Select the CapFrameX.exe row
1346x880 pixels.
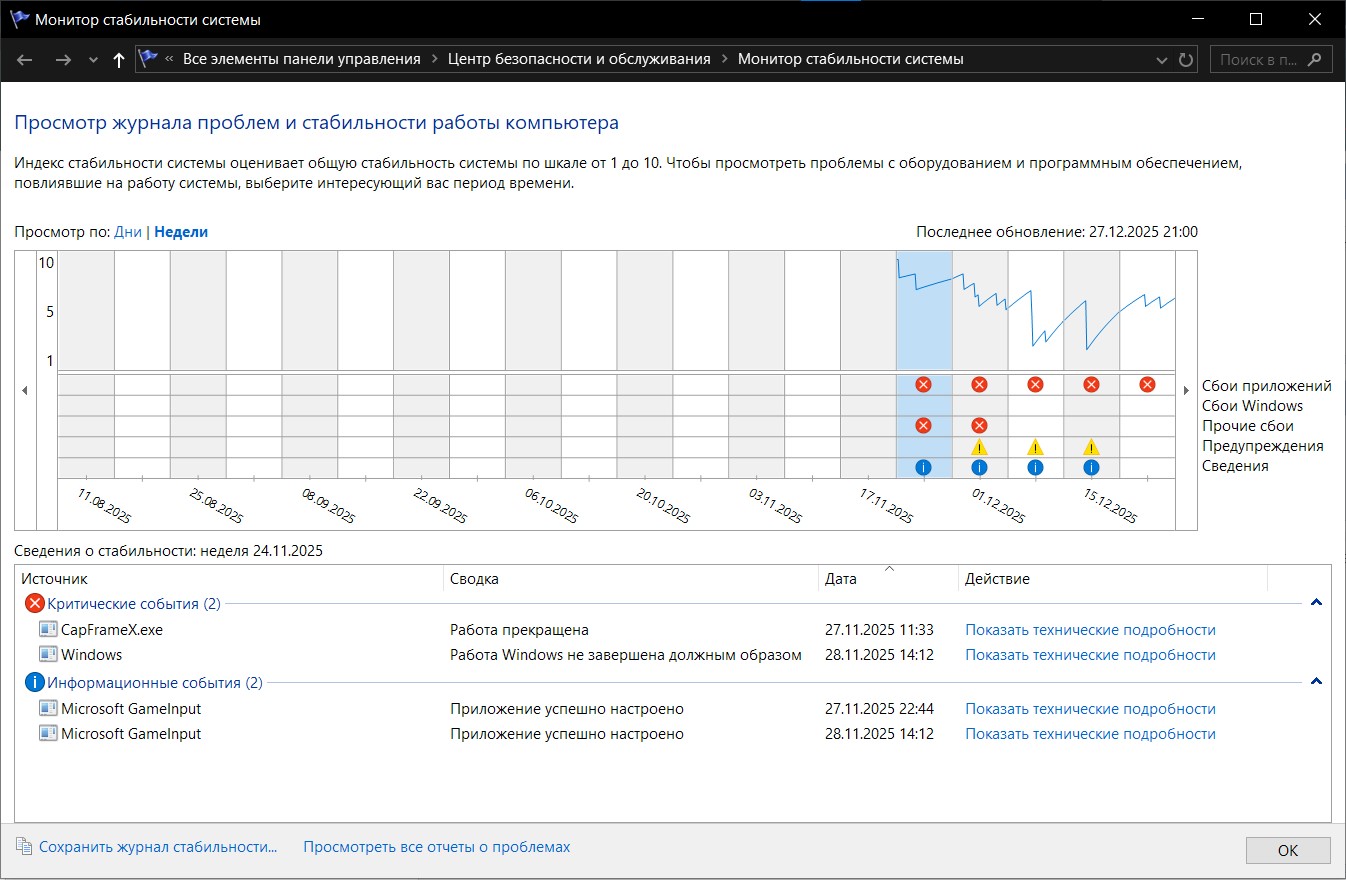tap(674, 630)
